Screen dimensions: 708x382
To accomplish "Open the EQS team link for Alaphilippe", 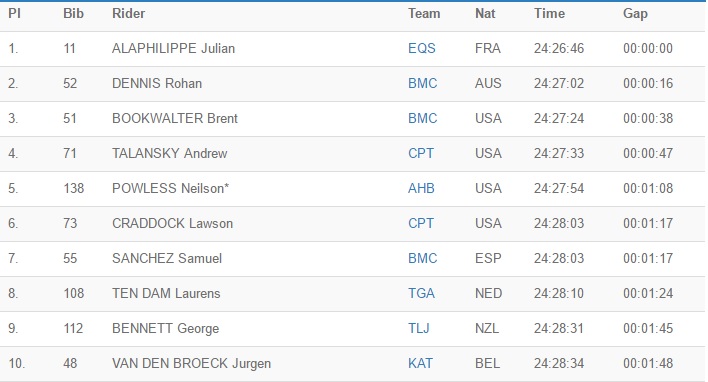I will tap(422, 48).
